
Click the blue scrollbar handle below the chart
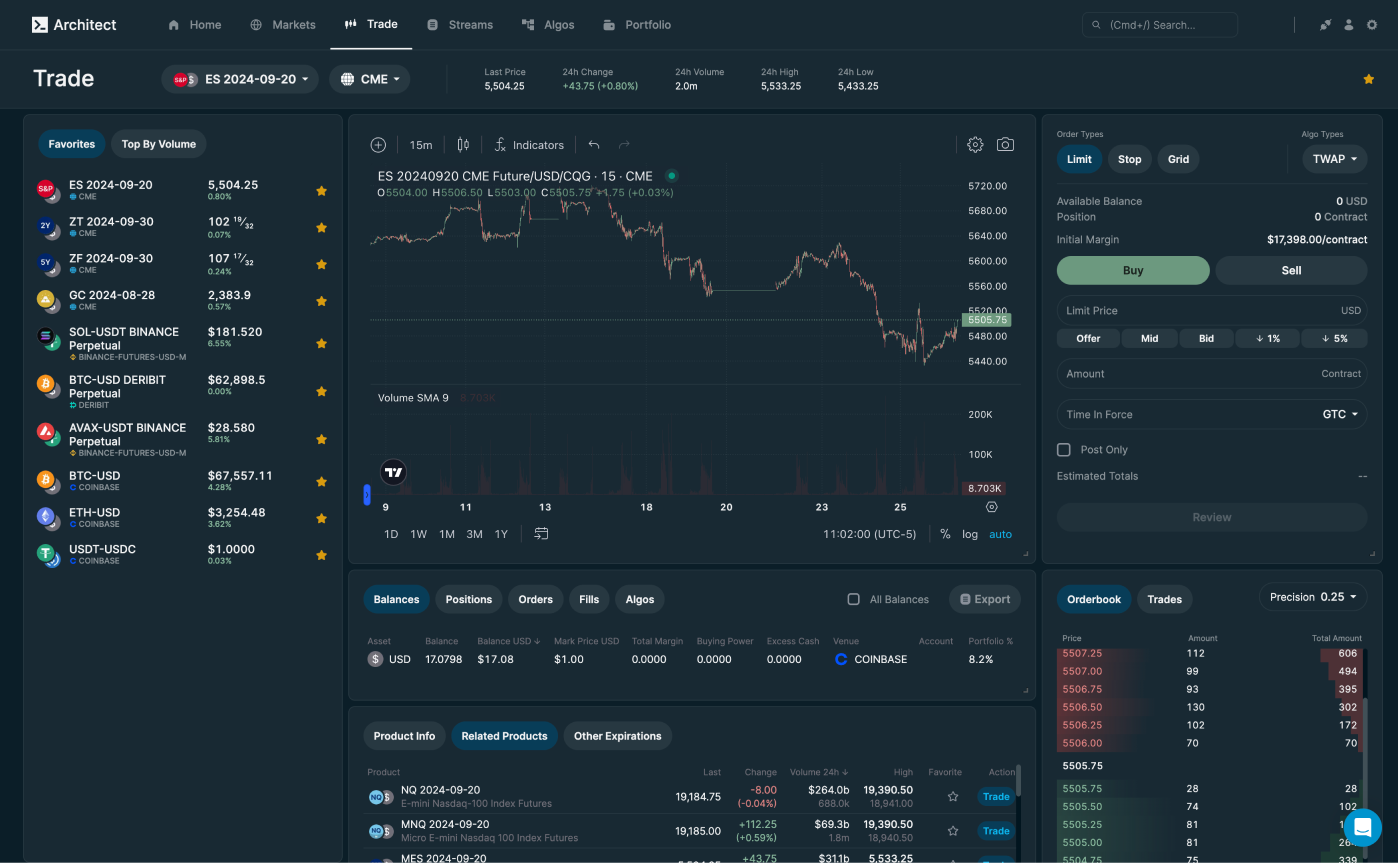368,495
